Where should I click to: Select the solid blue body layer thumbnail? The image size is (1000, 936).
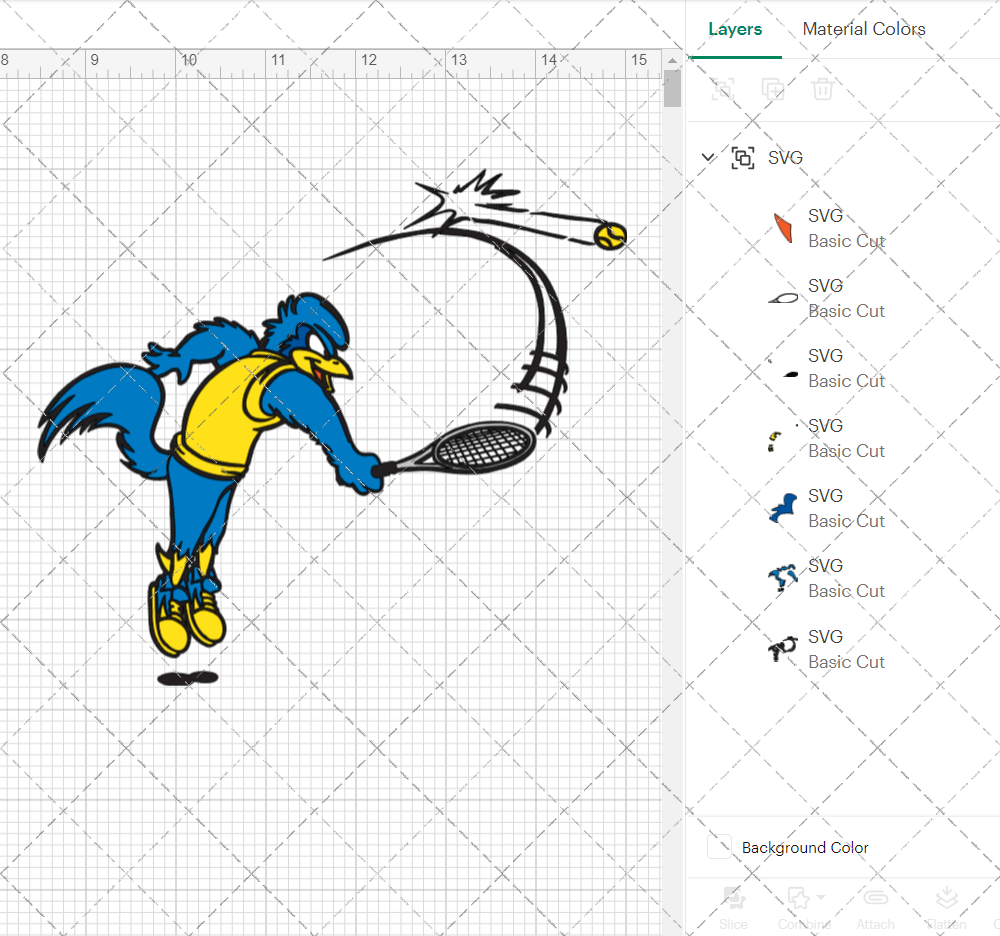click(783, 508)
